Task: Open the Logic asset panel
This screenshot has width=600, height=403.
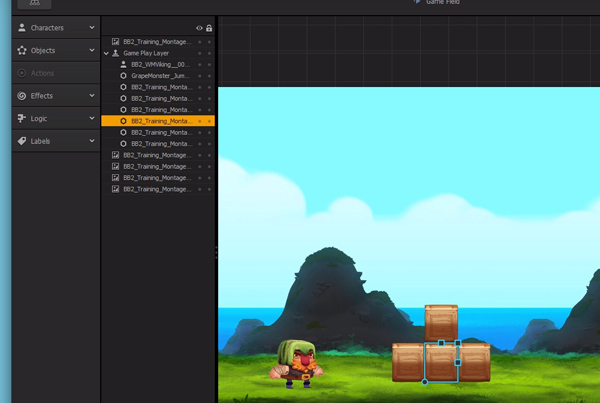Action: 56,118
